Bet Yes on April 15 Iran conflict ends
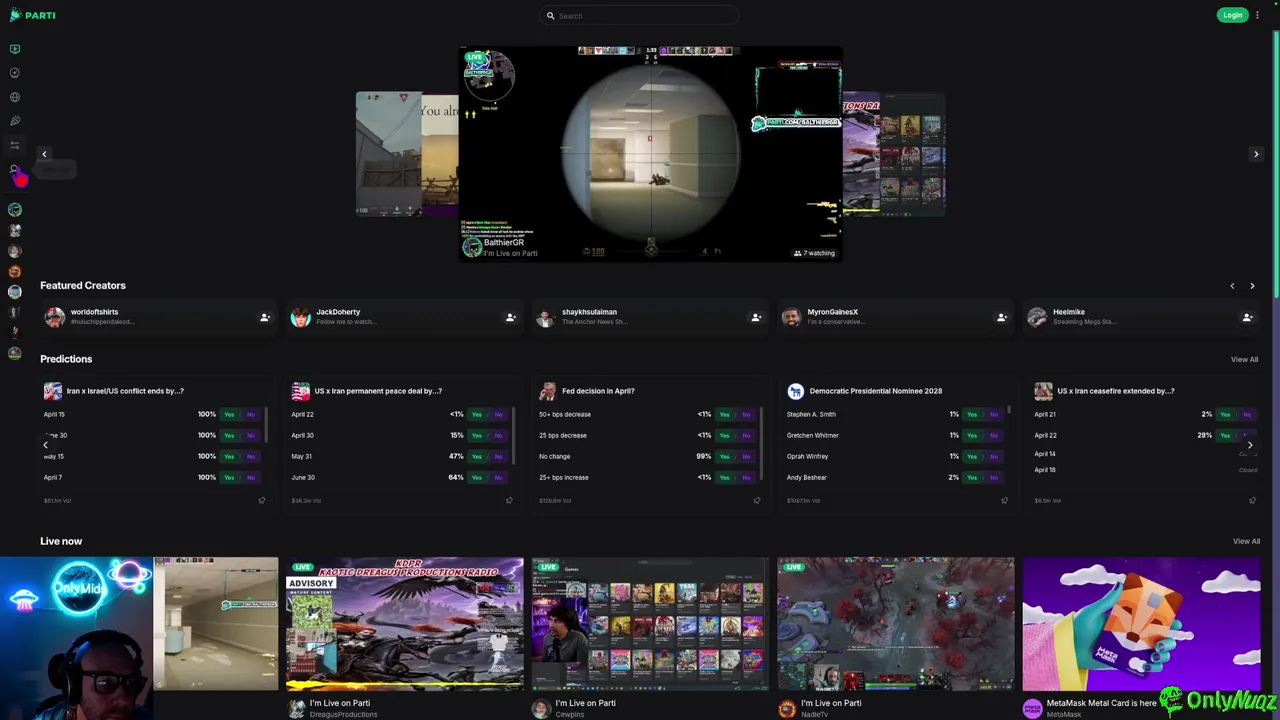The height and width of the screenshot is (720, 1280). point(229,414)
